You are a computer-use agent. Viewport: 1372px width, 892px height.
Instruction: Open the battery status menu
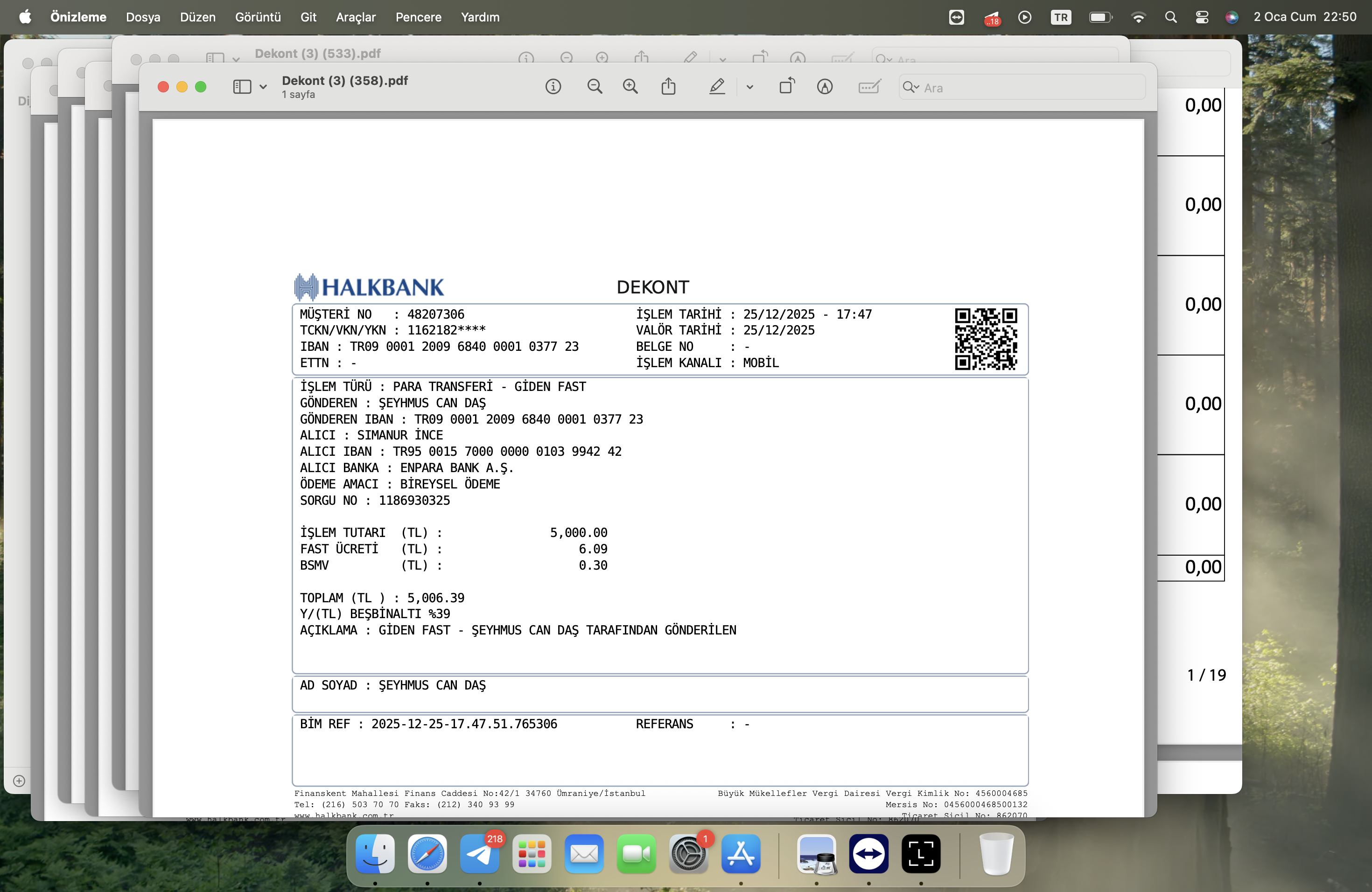1100,17
